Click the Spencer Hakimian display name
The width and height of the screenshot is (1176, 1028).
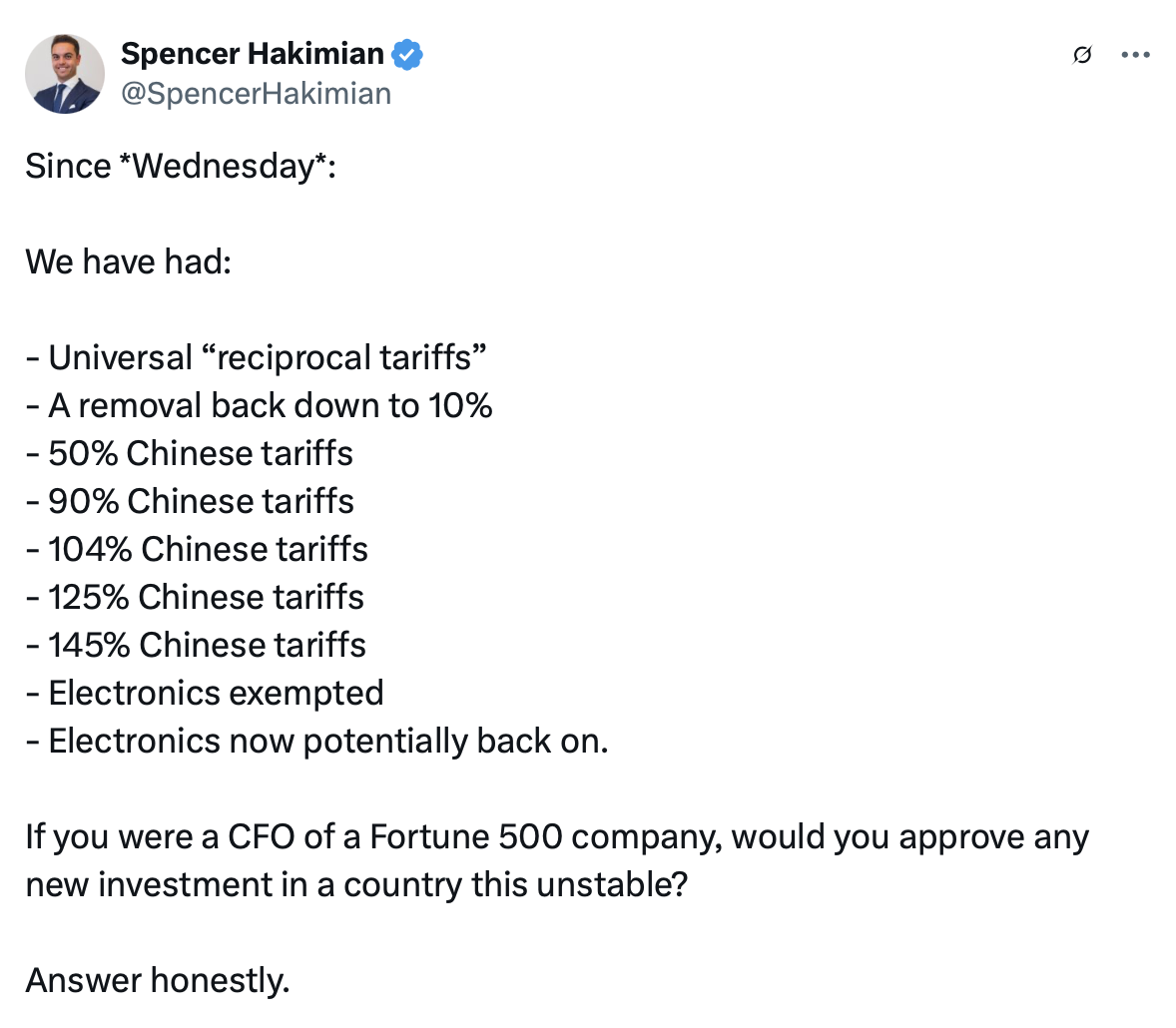[x=252, y=54]
